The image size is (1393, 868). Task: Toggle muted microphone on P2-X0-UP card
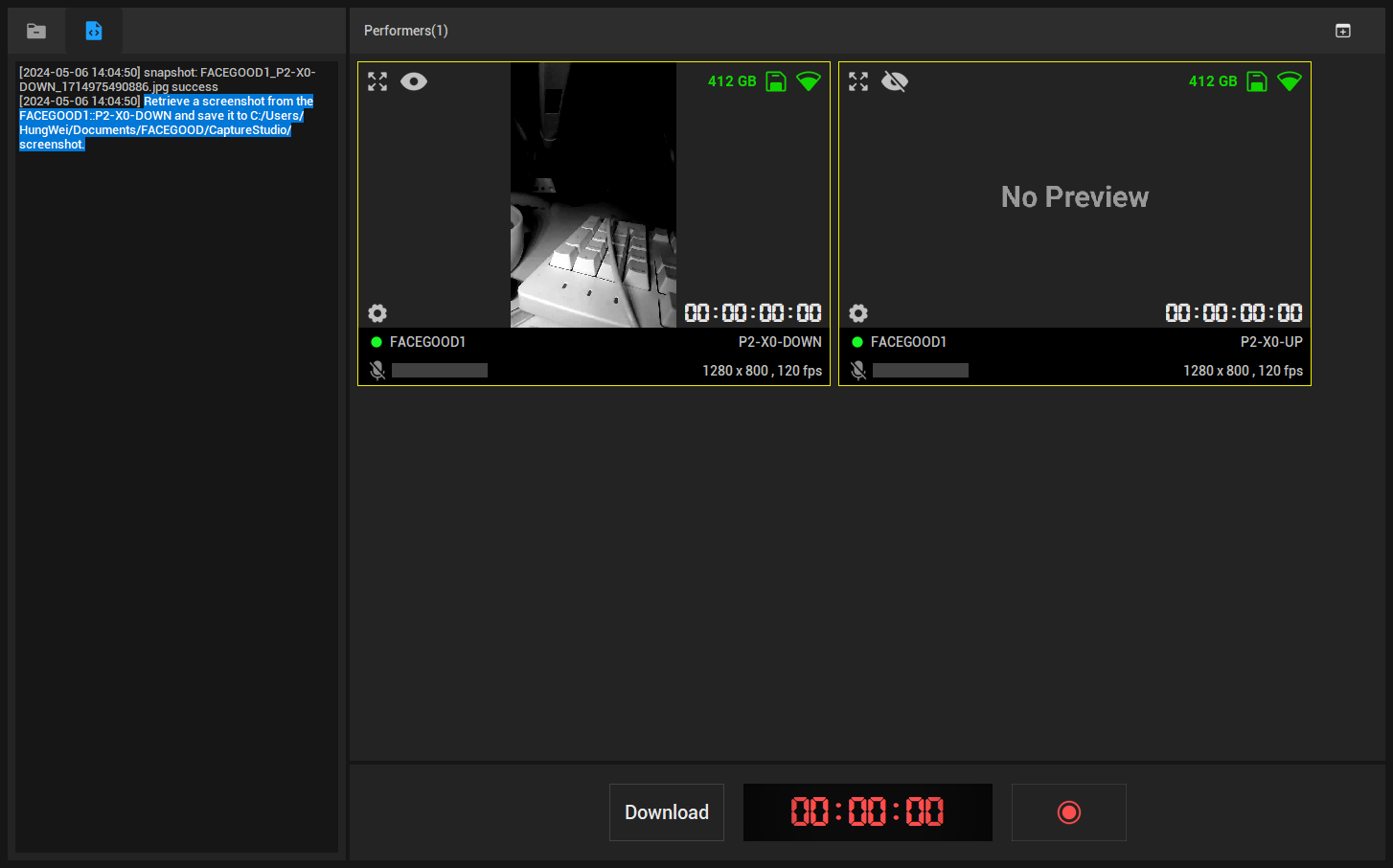click(858, 371)
